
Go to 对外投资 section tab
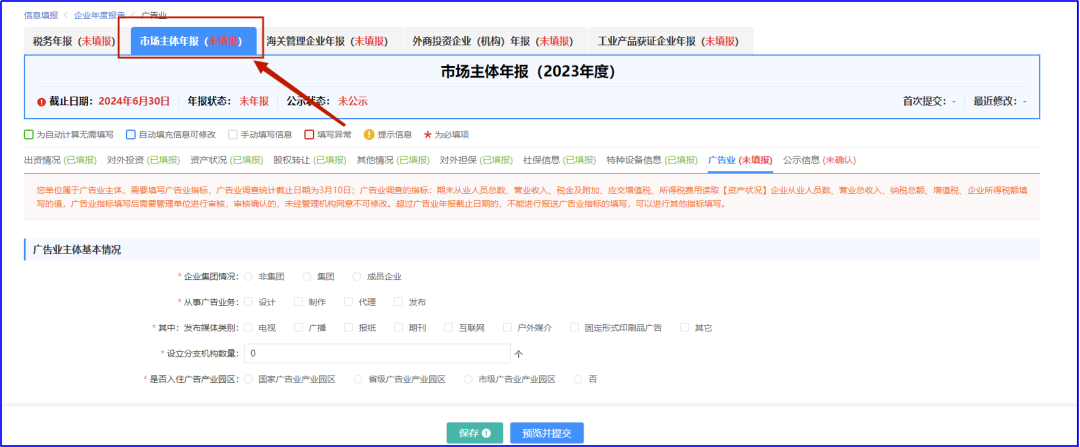coord(143,160)
